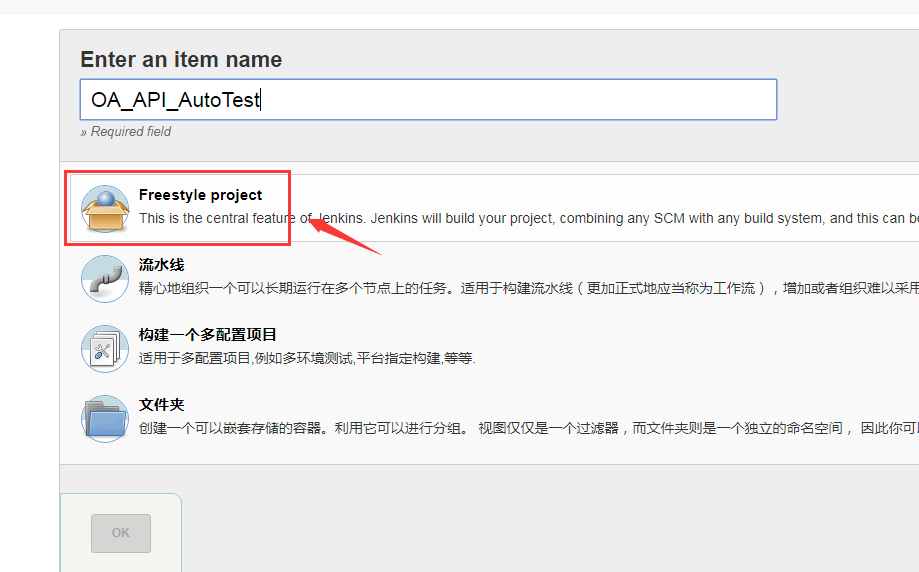Screen dimensions: 919x572
Task: Click the Enter an item name heading
Action: click(x=181, y=60)
